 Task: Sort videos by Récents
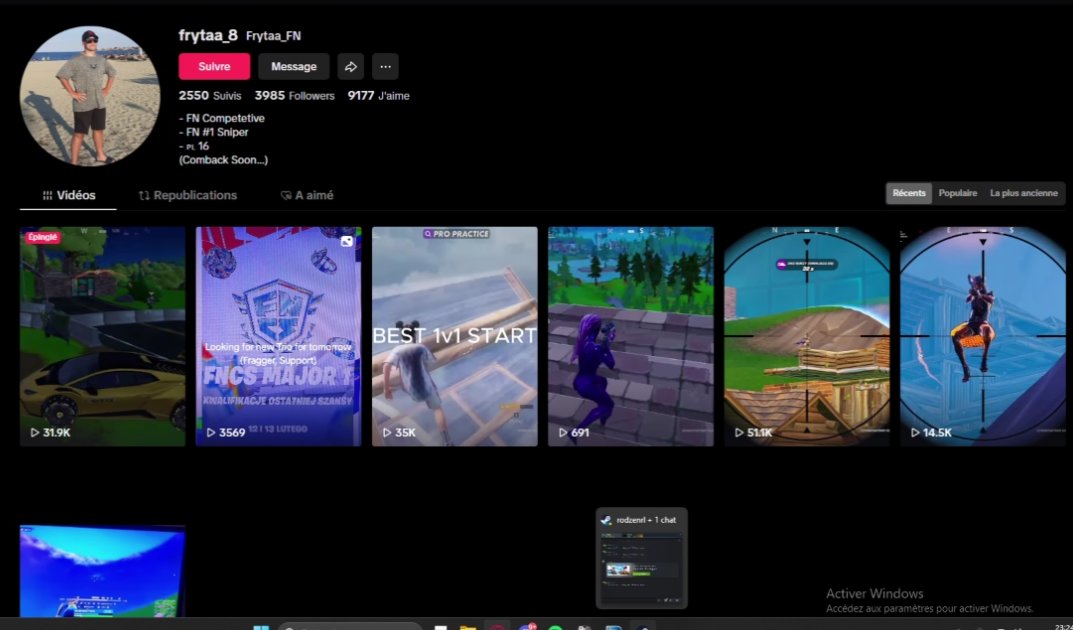coord(909,193)
